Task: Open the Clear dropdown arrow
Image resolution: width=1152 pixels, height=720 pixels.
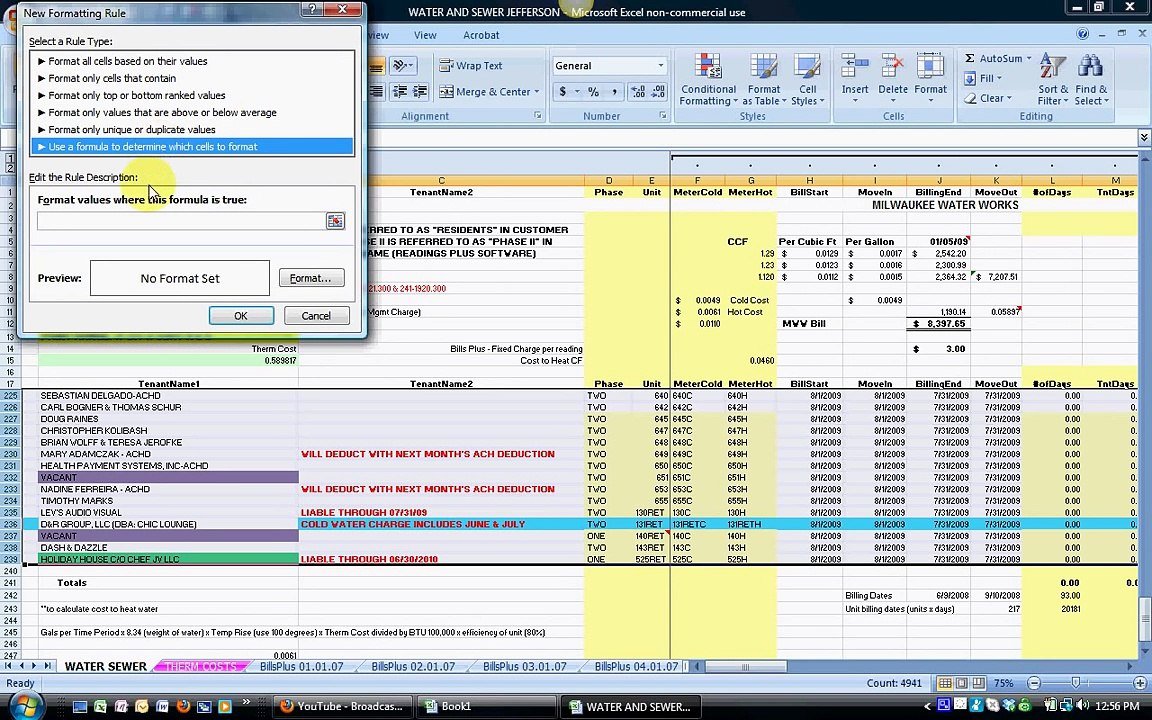Action: point(1009,98)
